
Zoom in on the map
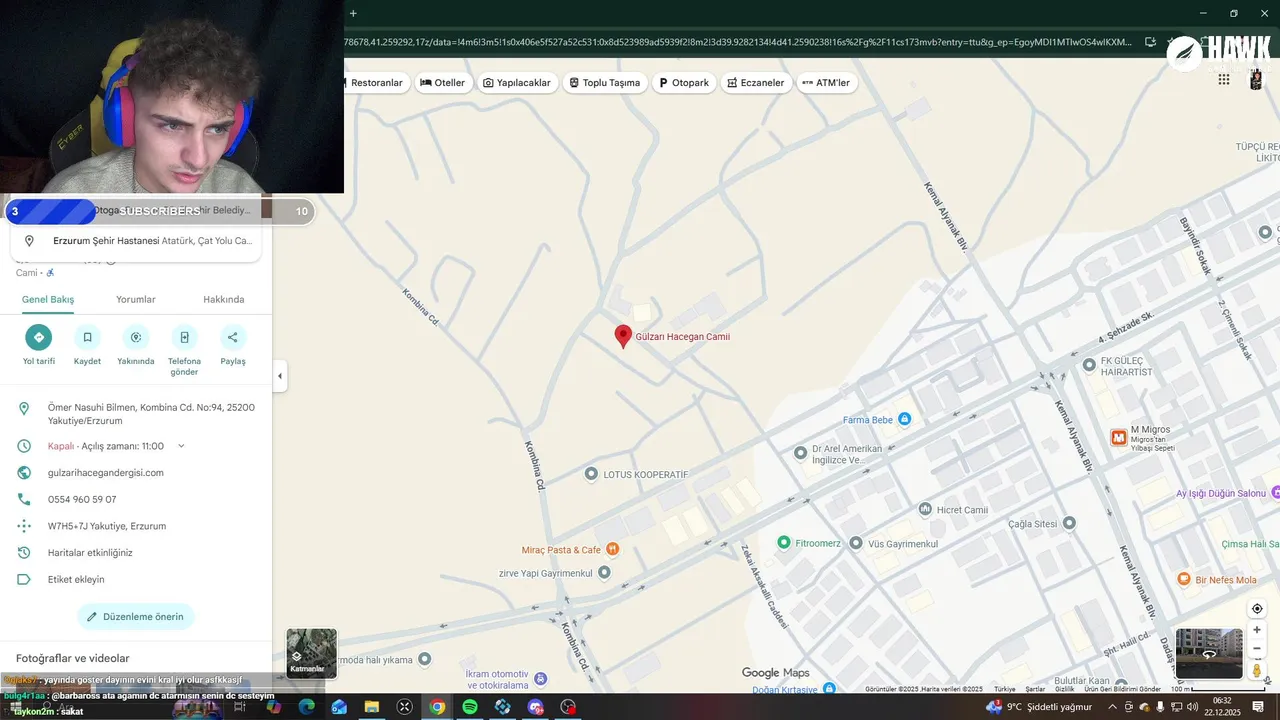(1257, 630)
